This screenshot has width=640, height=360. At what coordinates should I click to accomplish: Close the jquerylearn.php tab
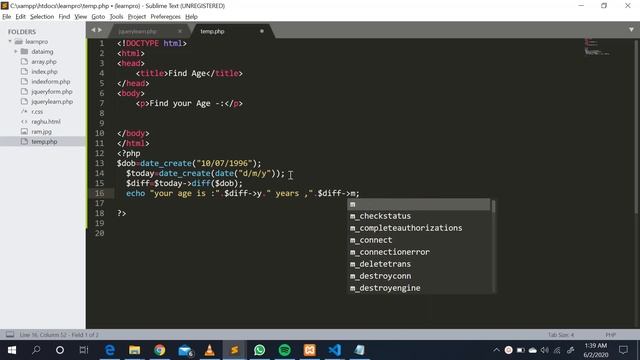(x=180, y=31)
